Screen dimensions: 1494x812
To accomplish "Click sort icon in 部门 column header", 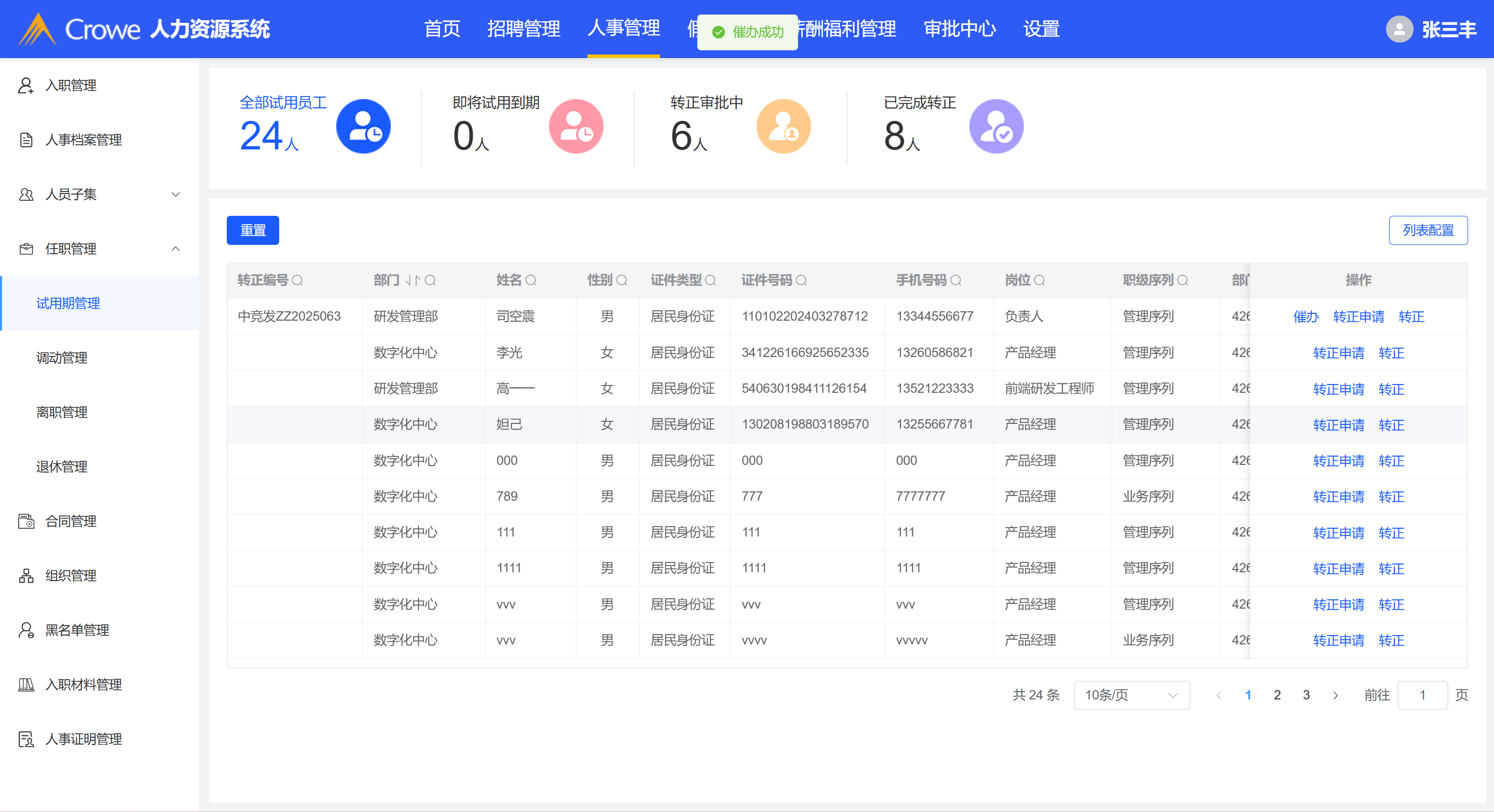I will pos(413,281).
